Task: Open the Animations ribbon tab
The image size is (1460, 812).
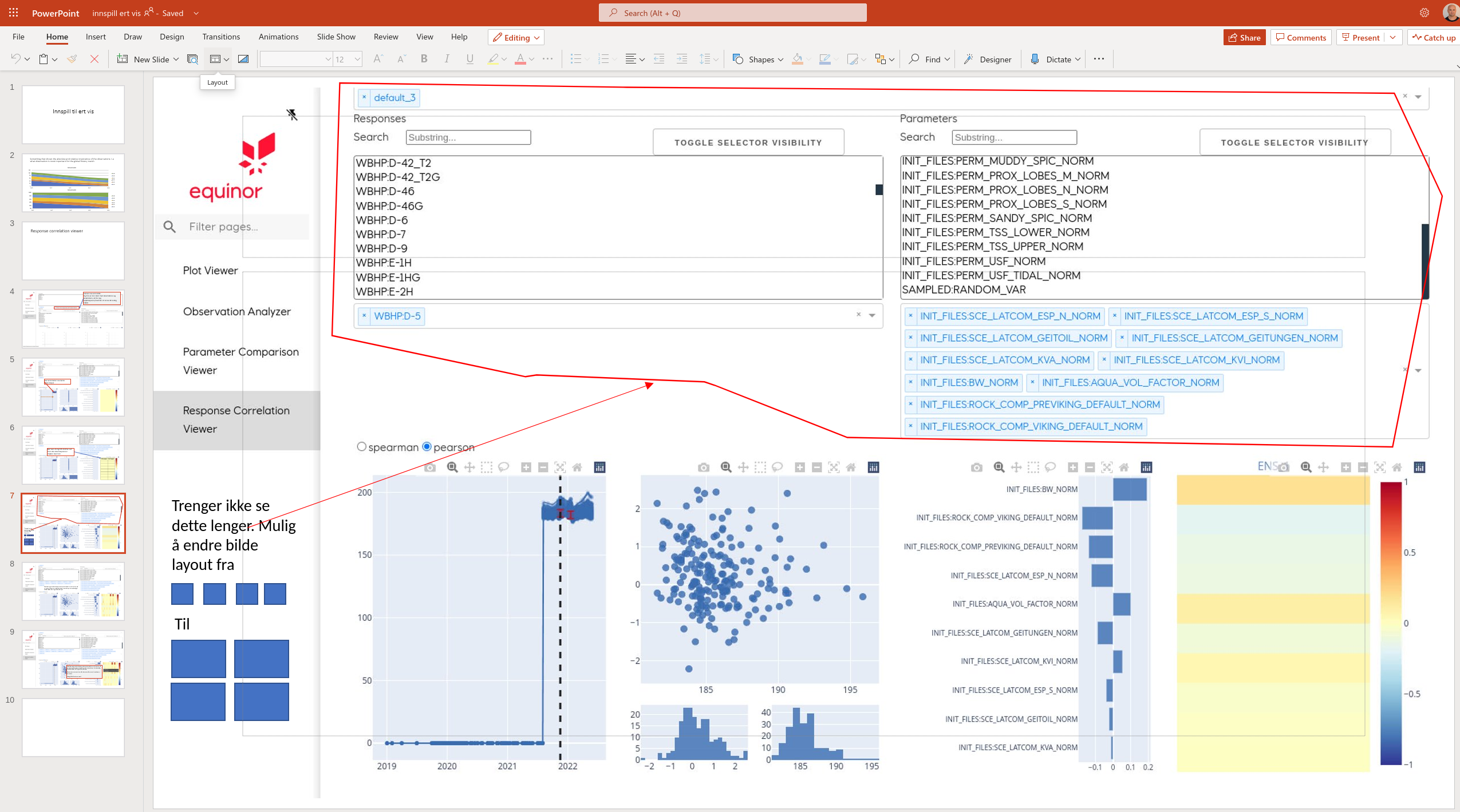Action: [x=279, y=36]
